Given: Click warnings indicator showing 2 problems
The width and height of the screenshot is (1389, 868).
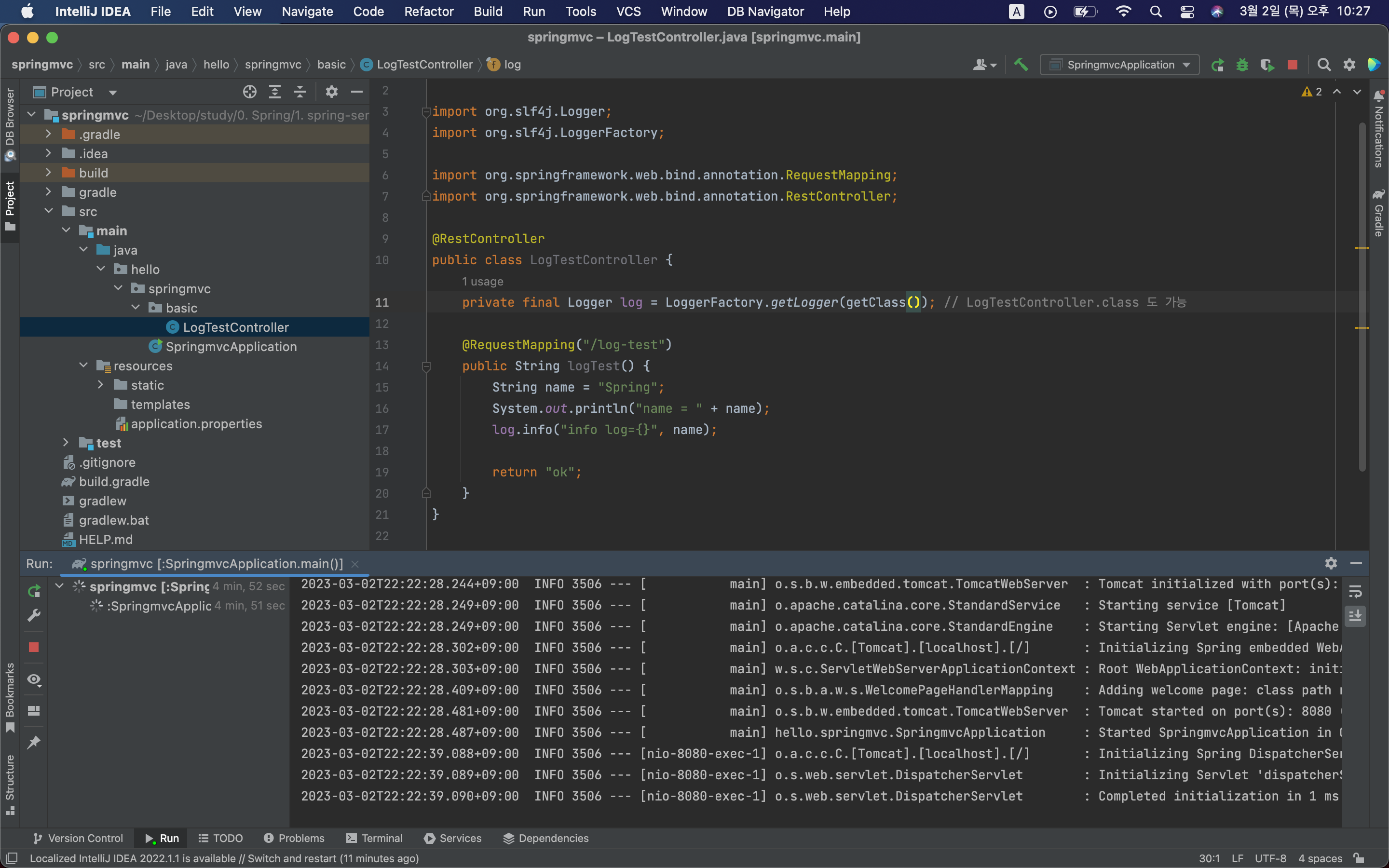Looking at the screenshot, I should tap(1312, 92).
